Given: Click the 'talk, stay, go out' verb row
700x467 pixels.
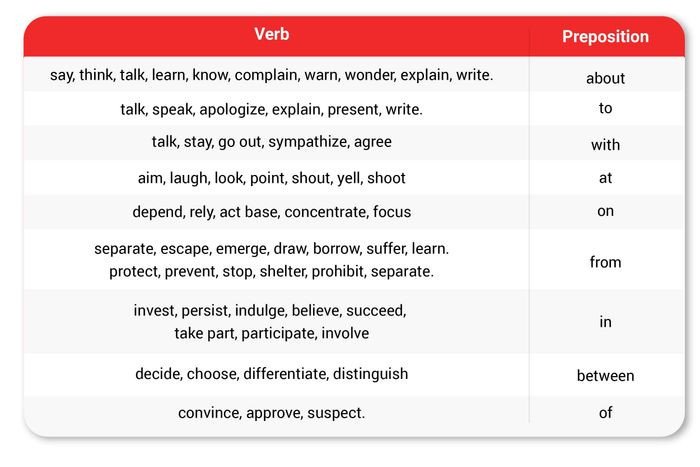Looking at the screenshot, I should coord(272,141).
